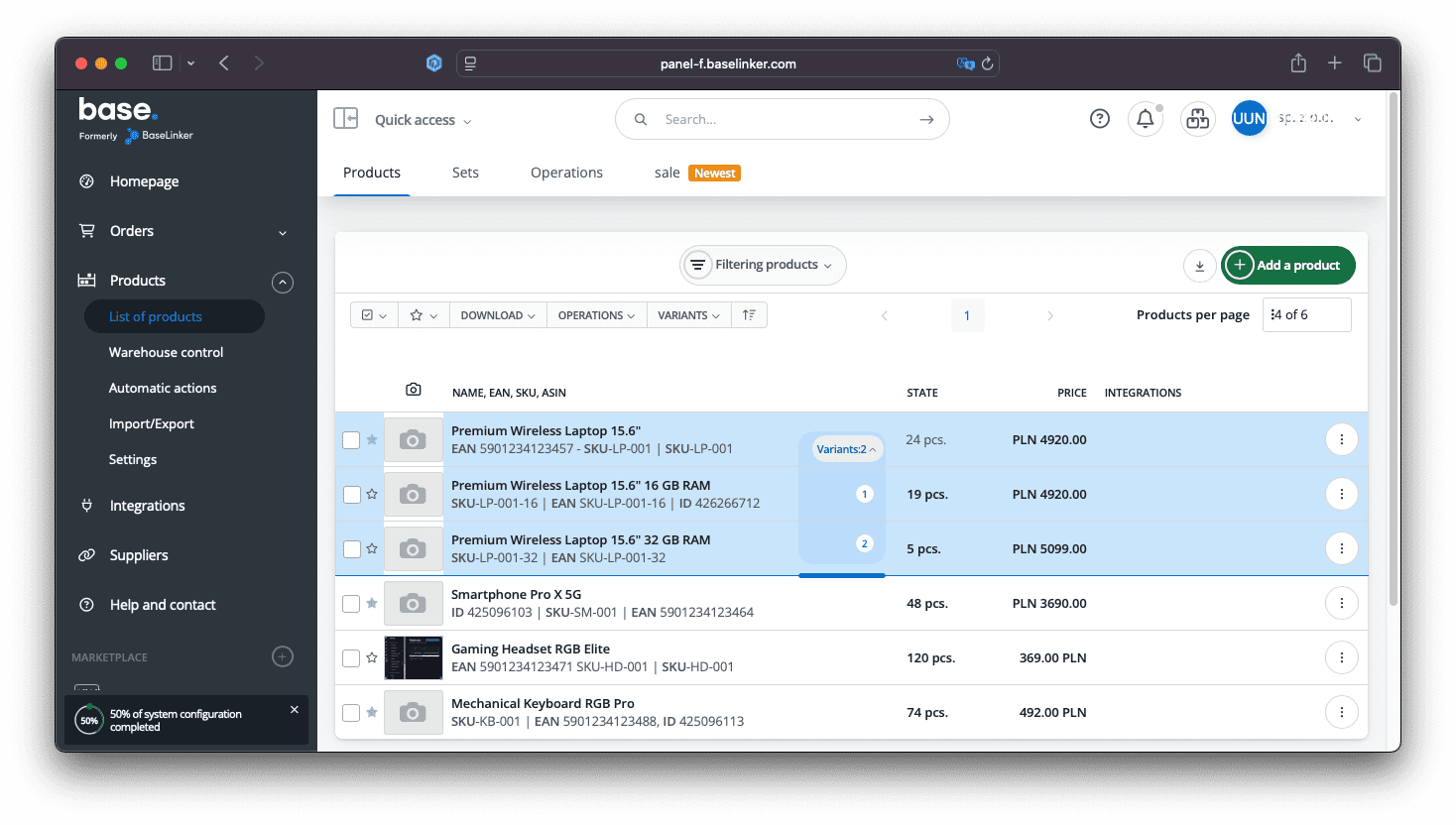Click the gift box icon in header

tap(1197, 119)
